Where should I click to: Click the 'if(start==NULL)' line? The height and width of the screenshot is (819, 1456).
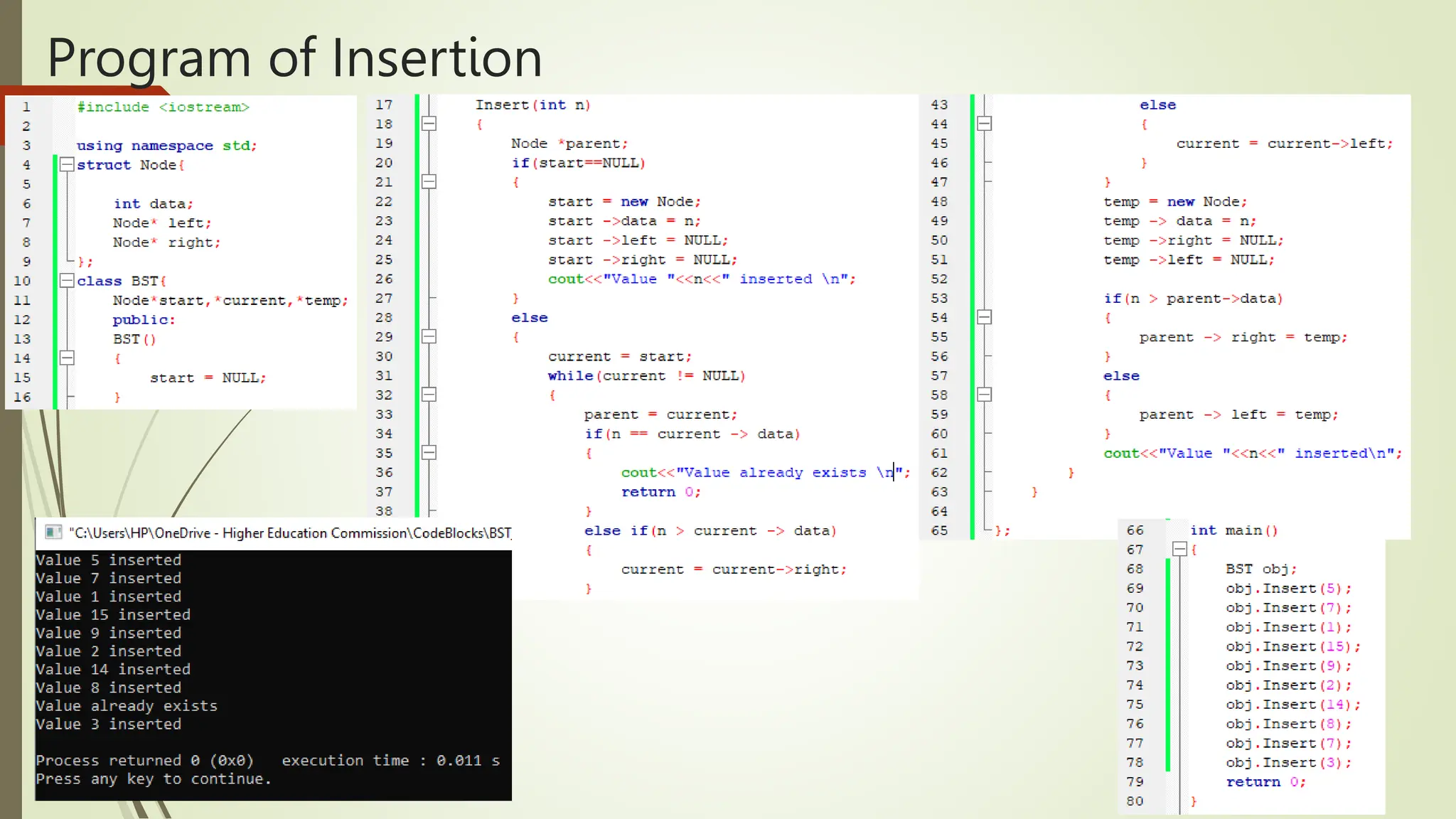pyautogui.click(x=579, y=163)
